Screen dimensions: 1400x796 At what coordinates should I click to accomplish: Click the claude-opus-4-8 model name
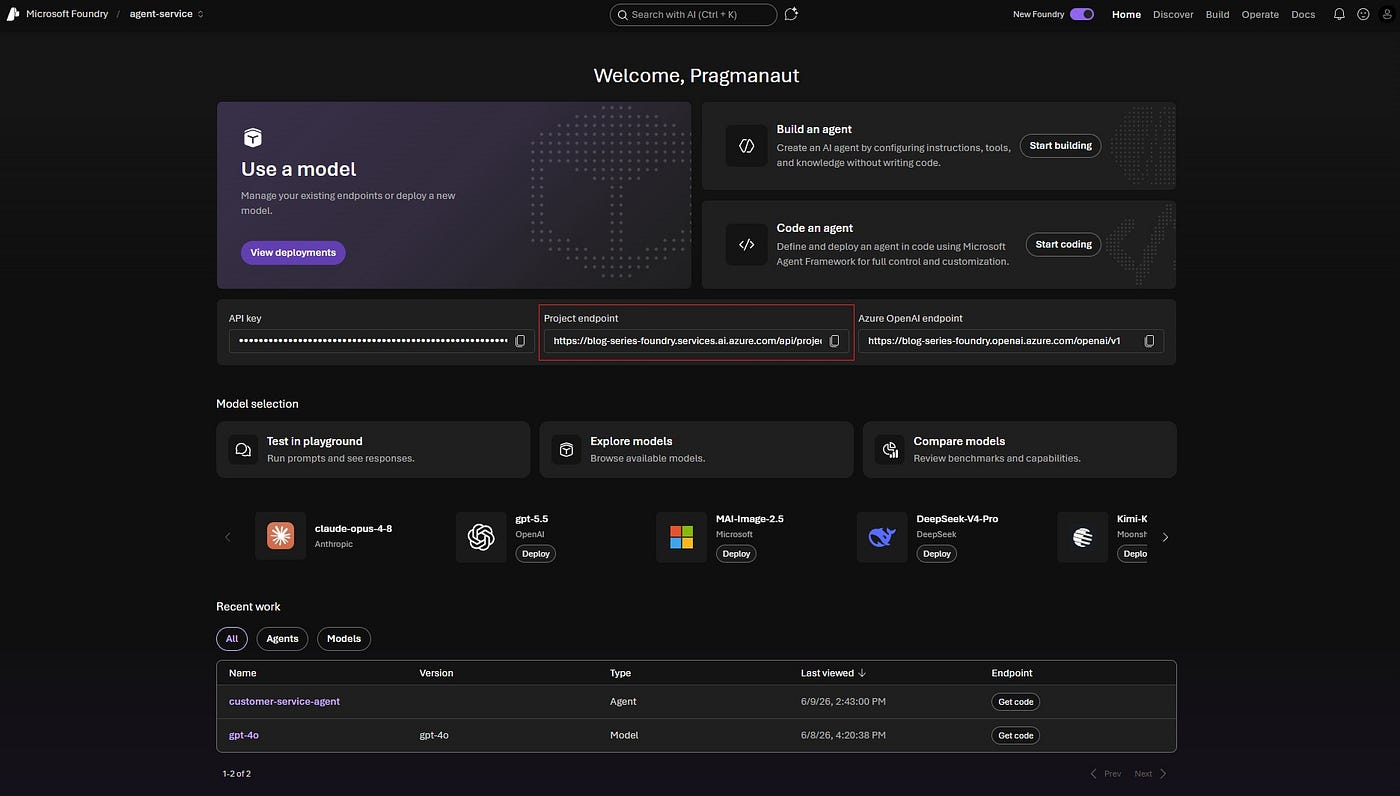point(353,529)
